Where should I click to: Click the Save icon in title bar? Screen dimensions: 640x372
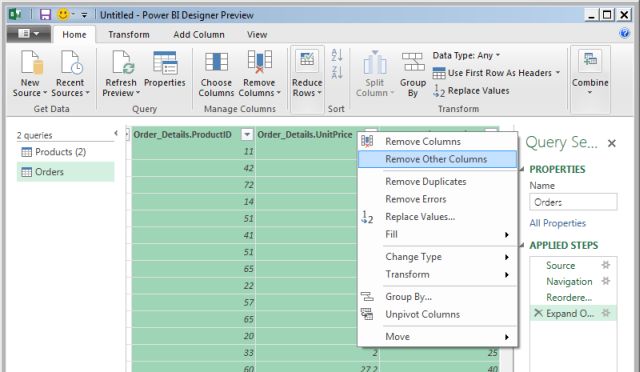coord(45,15)
